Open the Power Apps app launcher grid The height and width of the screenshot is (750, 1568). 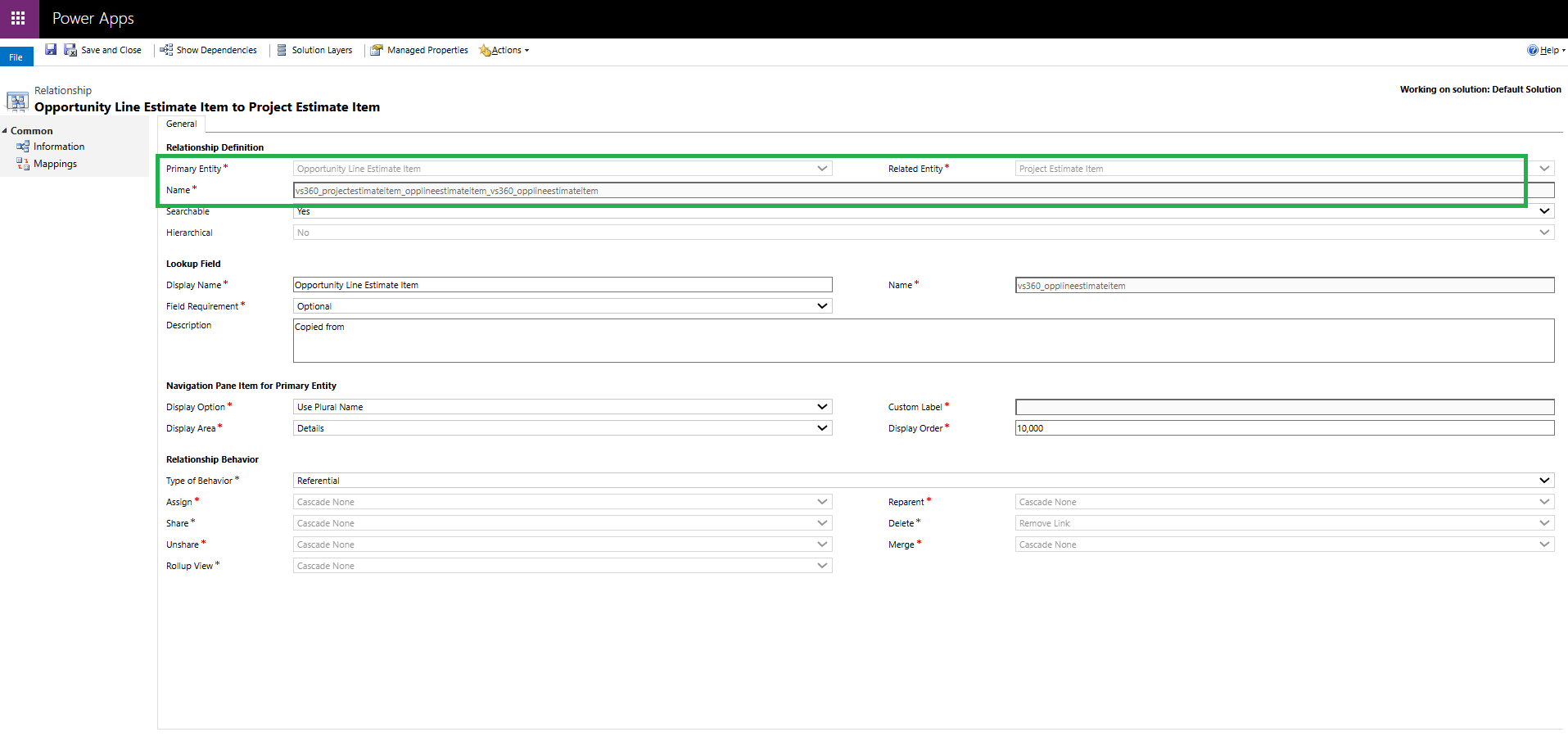(x=18, y=18)
